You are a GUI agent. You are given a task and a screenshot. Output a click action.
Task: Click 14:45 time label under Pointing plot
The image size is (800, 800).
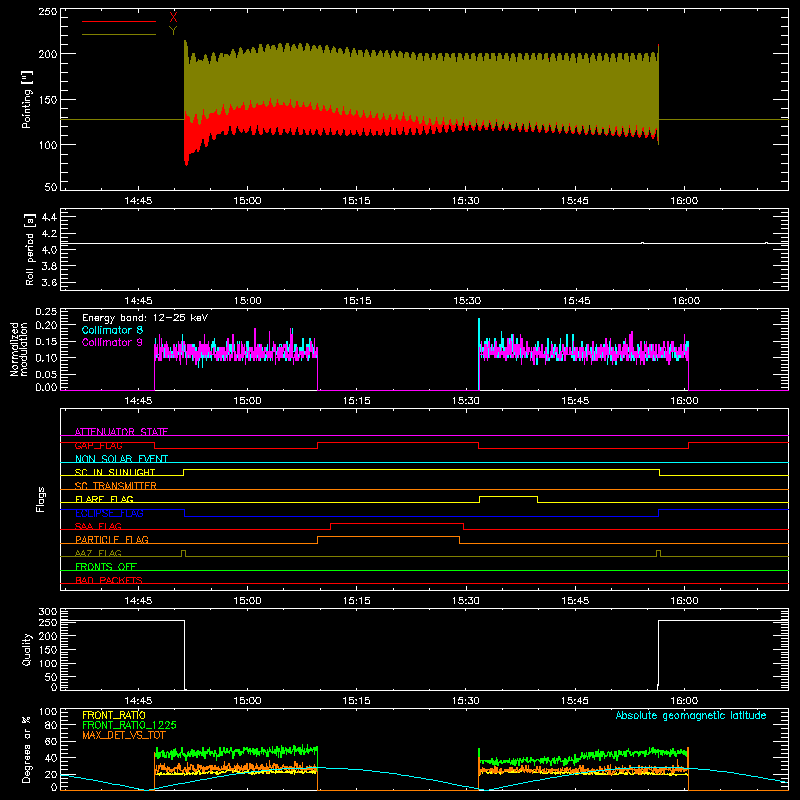pos(138,201)
